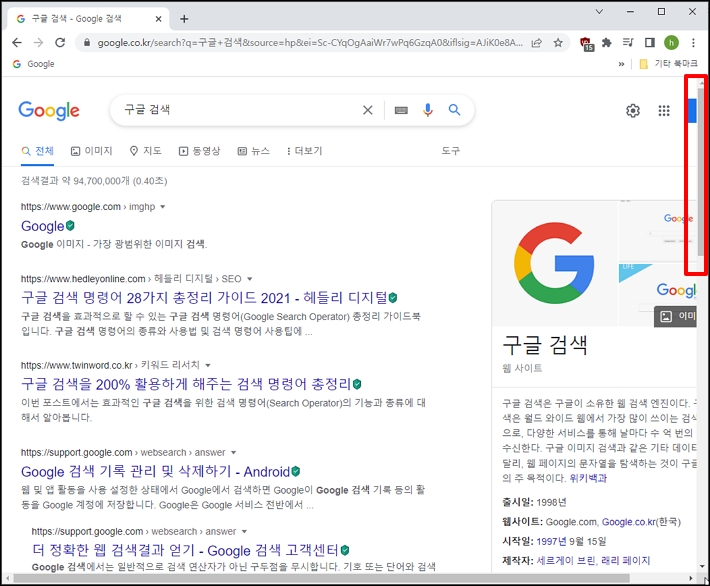Open the tab search chevron in the title bar
Screen dimensions: 710x586
pyautogui.click(x=599, y=11)
